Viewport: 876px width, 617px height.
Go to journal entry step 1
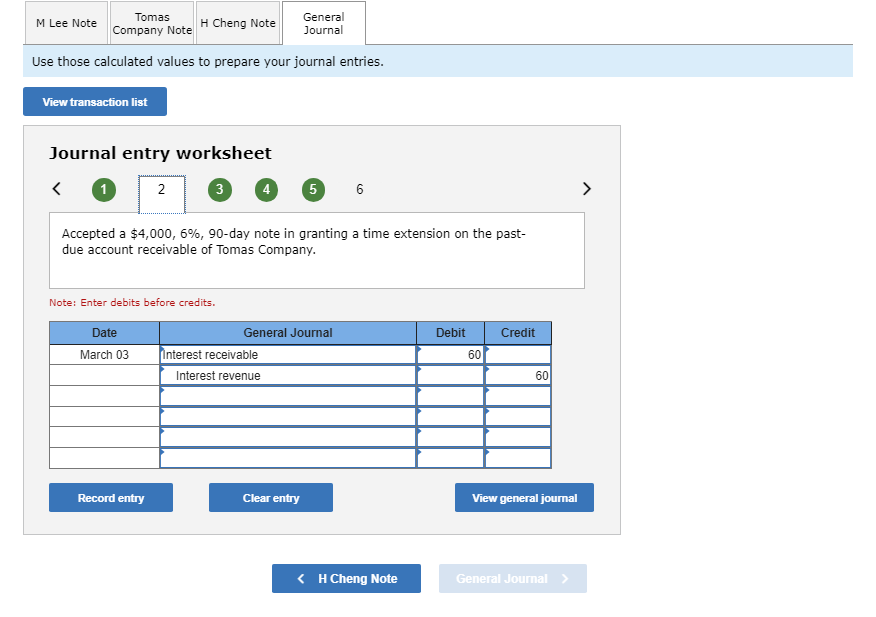(104, 190)
